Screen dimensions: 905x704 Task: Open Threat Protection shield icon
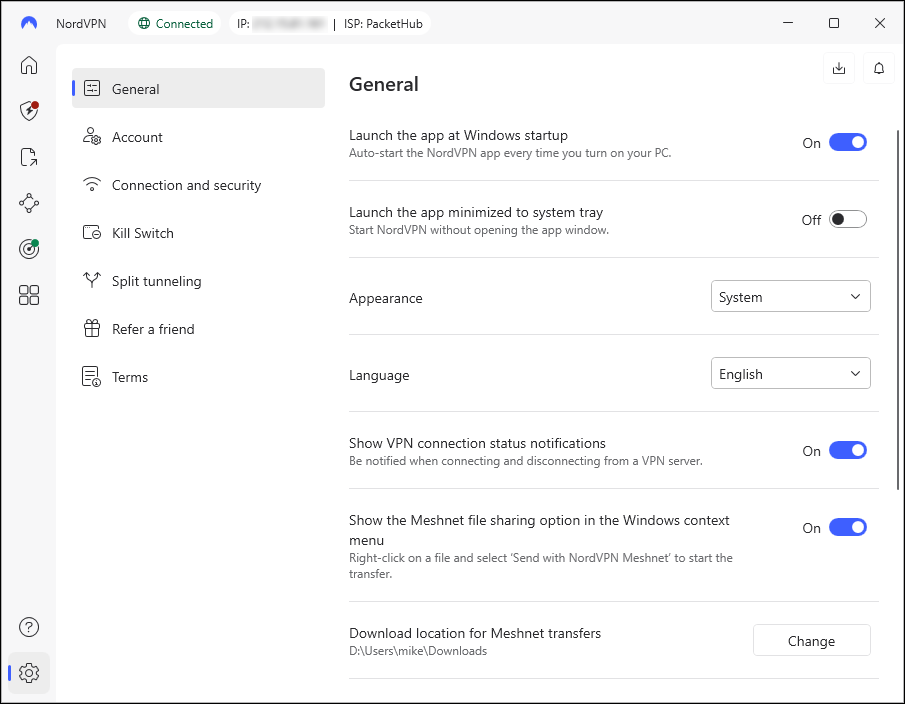tap(29, 111)
